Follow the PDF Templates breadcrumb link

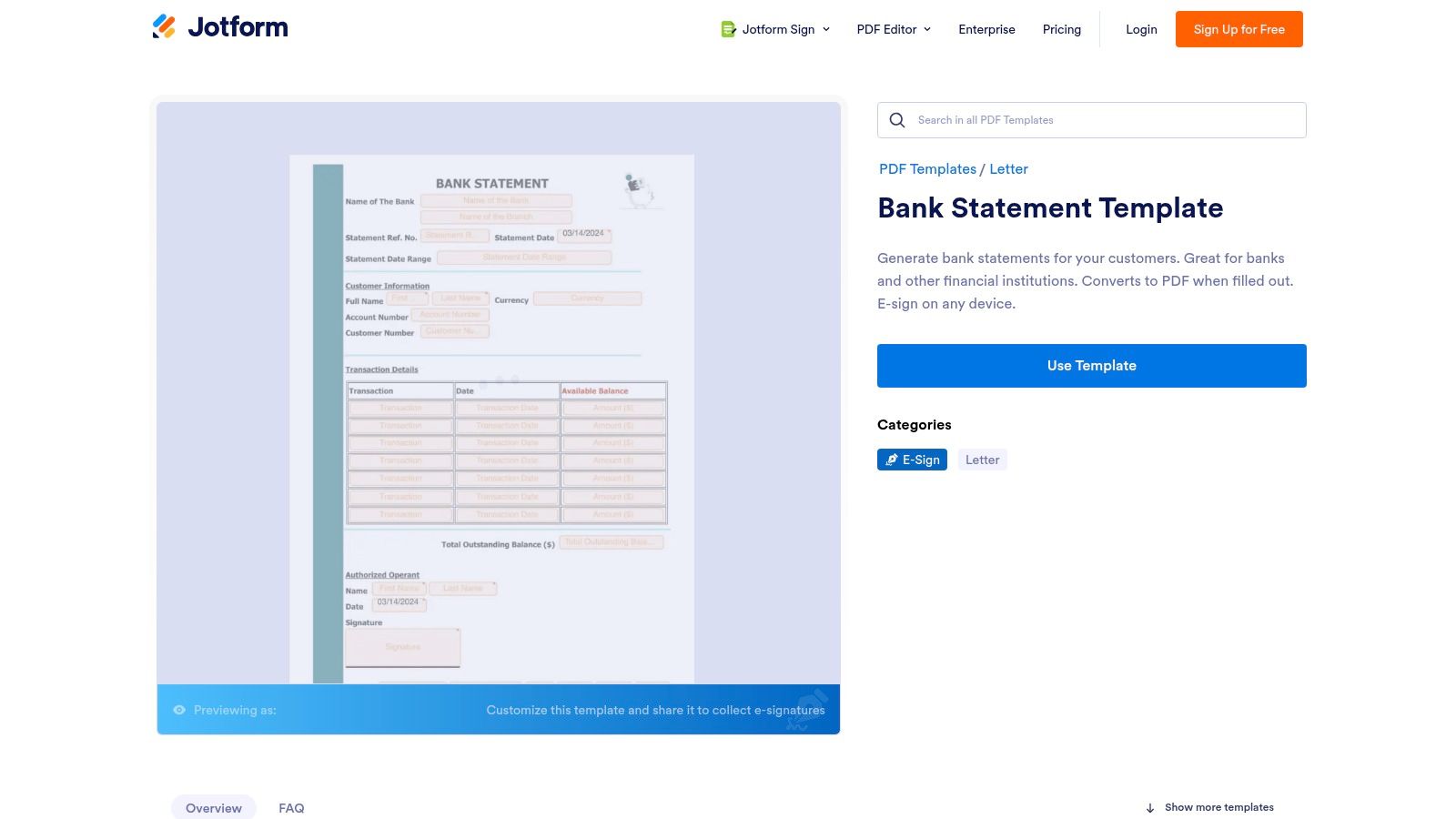(x=927, y=169)
